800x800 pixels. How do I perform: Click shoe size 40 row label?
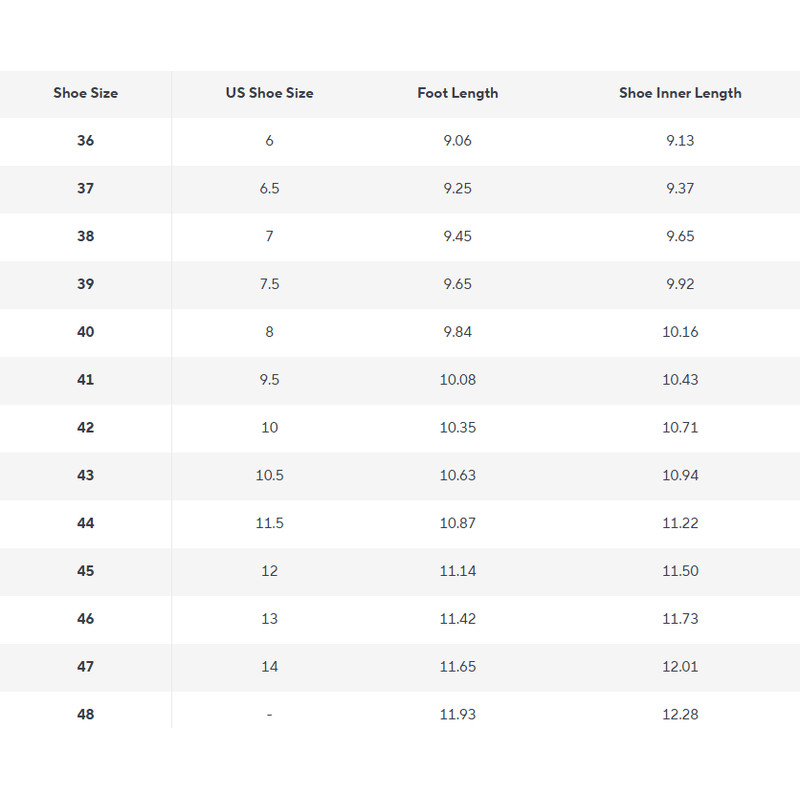(86, 332)
